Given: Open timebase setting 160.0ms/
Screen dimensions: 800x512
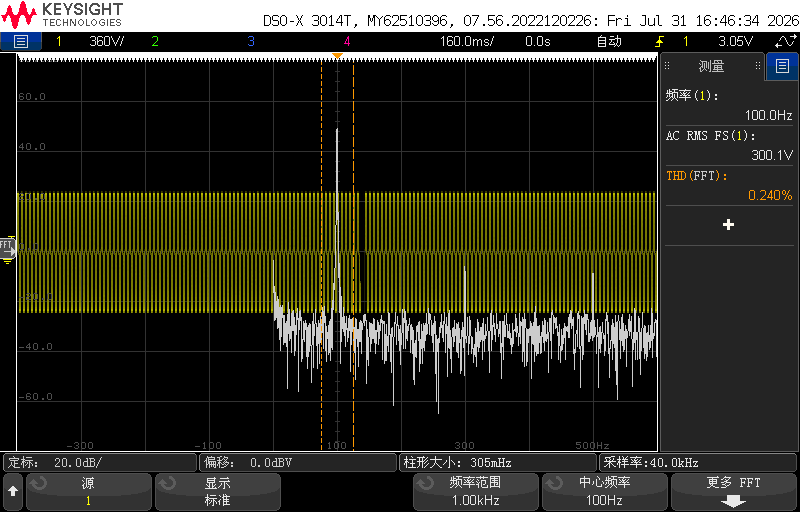Looking at the screenshot, I should [467, 41].
